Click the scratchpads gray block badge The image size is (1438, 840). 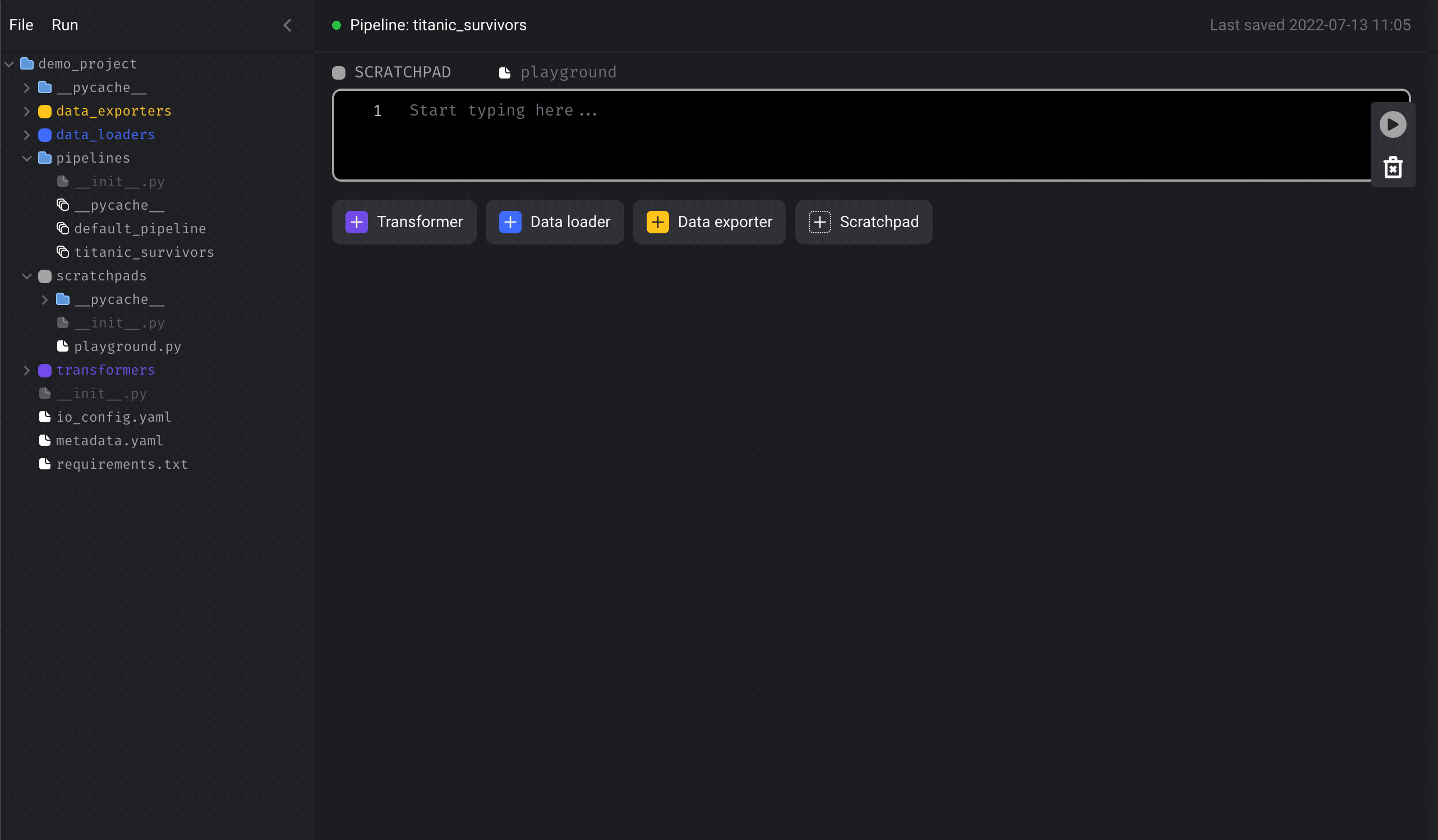pos(44,276)
